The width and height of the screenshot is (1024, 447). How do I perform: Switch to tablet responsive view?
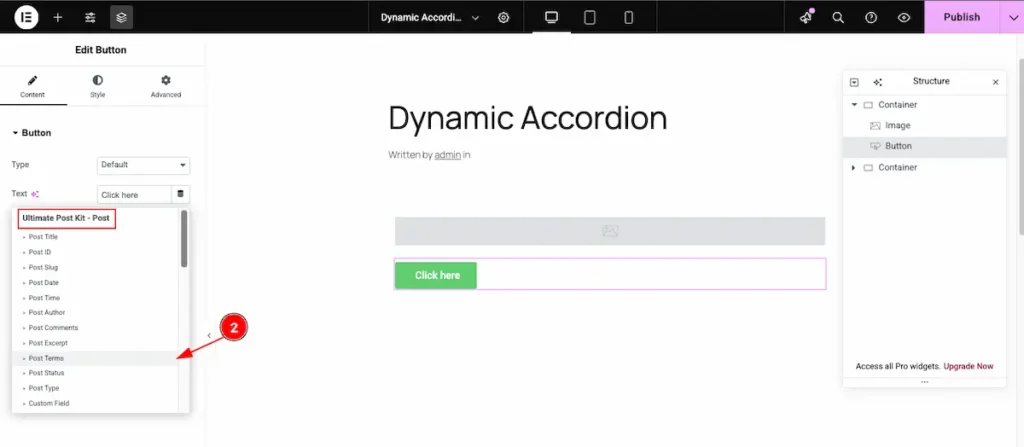(590, 17)
